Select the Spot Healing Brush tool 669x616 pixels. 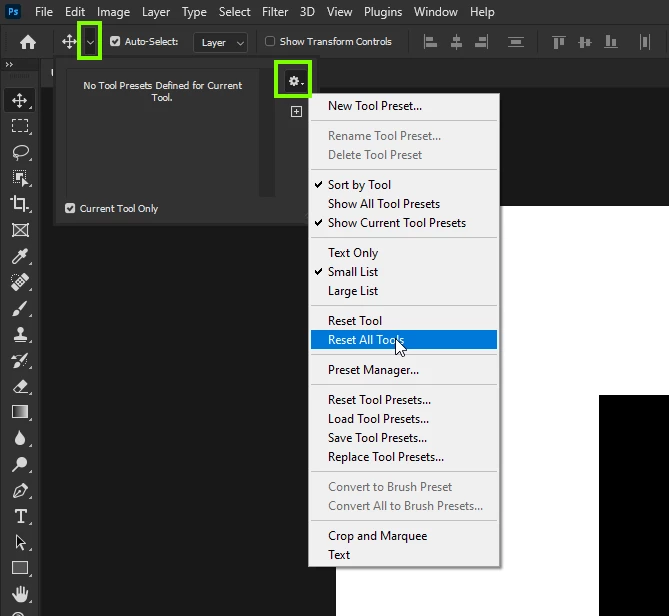coord(20,282)
